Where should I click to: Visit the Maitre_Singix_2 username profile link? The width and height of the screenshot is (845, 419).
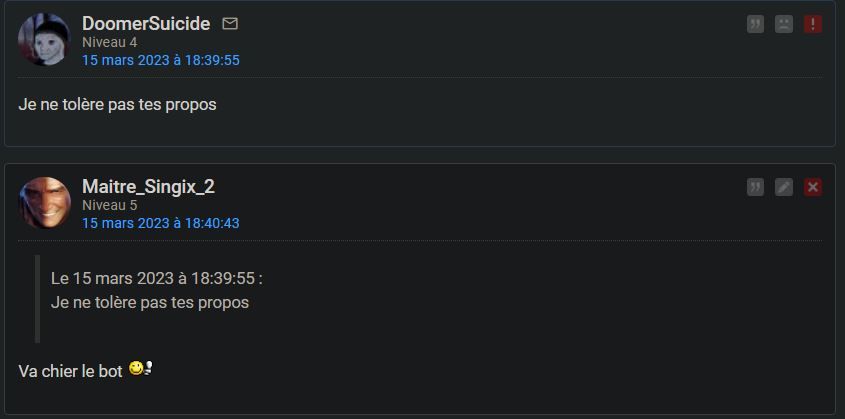(148, 187)
